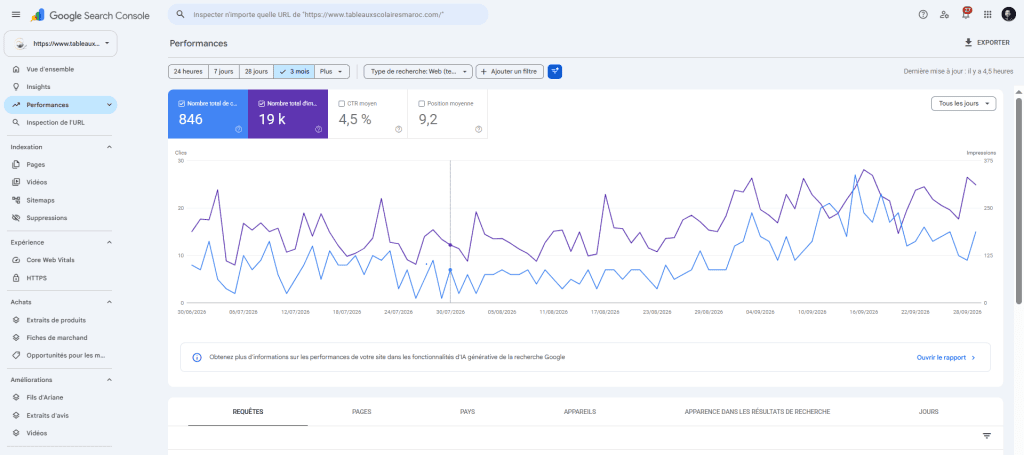The image size is (1024, 455).
Task: Switch to PAGES tab
Action: pyautogui.click(x=362, y=412)
